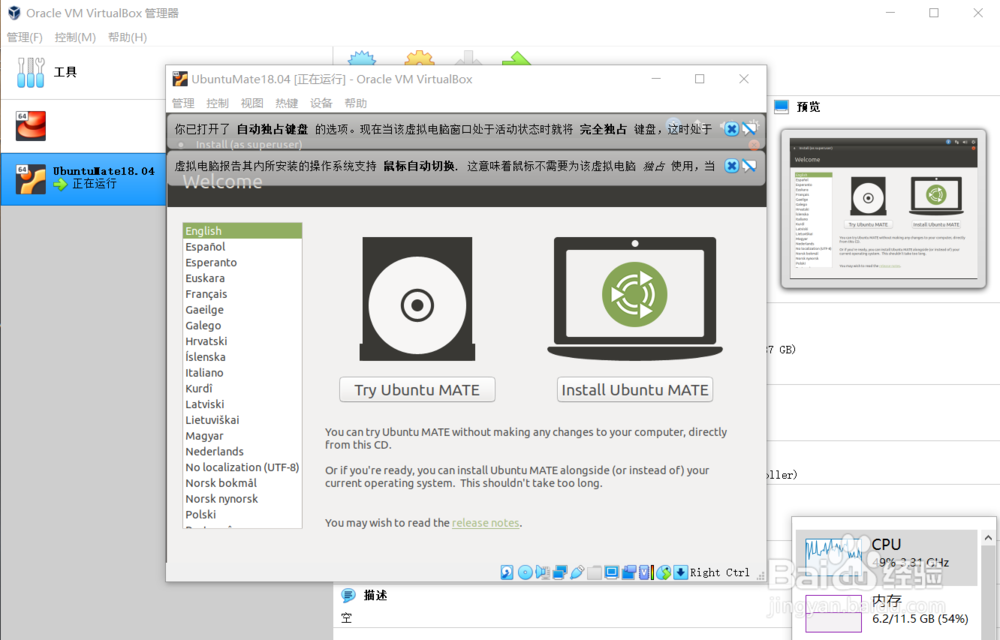Click the CPU usage graph in performance widget
Viewport: 1000px width, 640px height.
833,558
